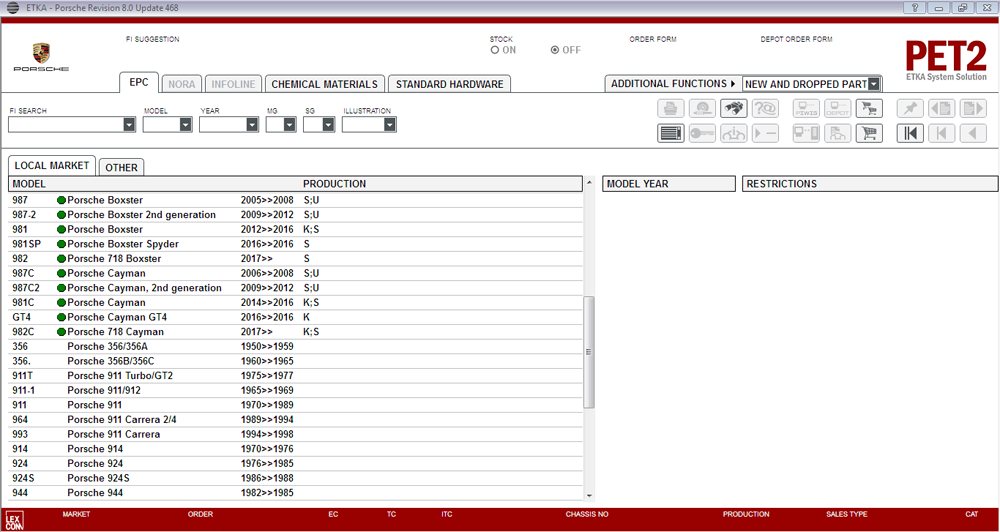Open the single shopping cart
The height and width of the screenshot is (532, 1000).
point(869,133)
